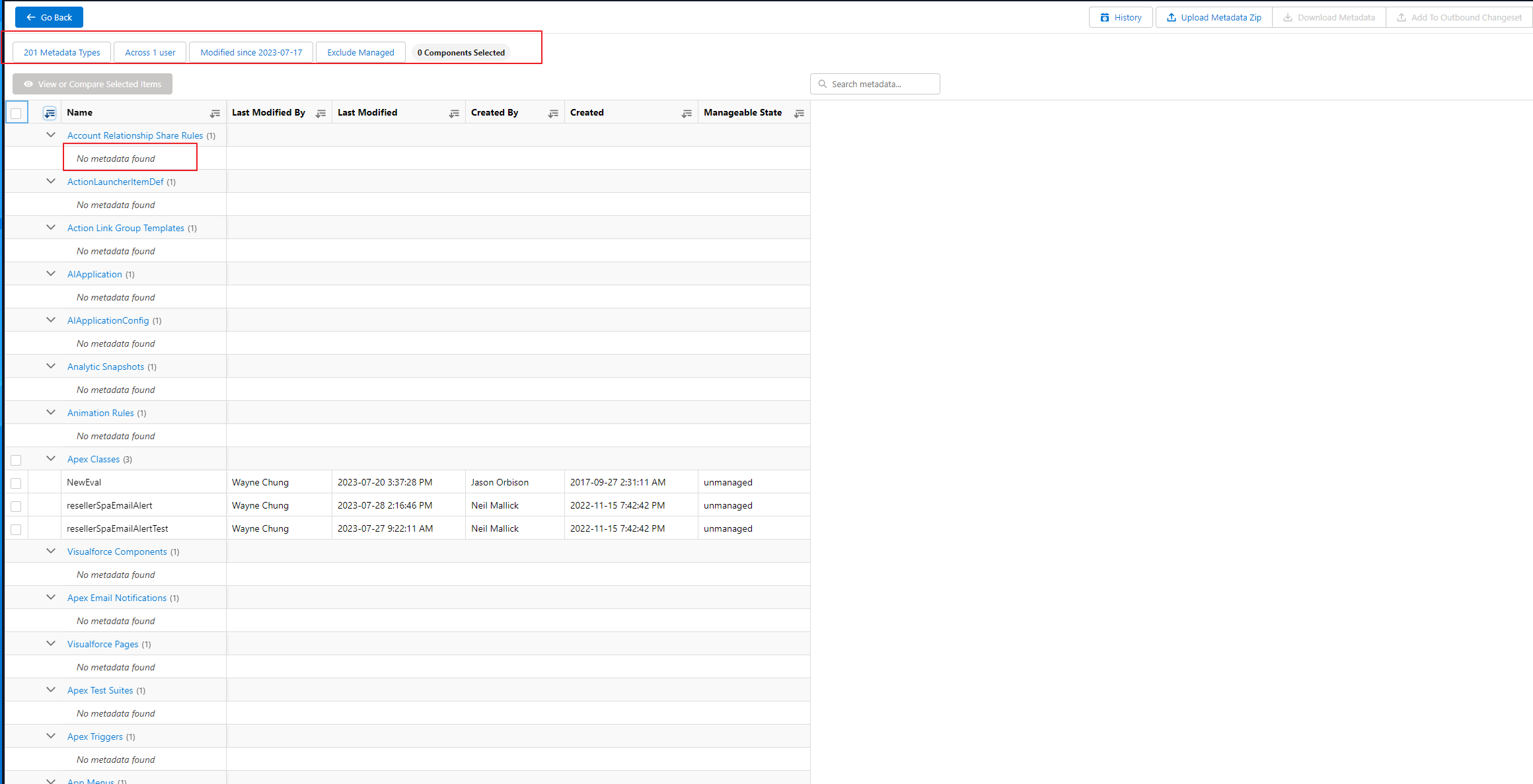Click the Go Back button

[x=49, y=17]
